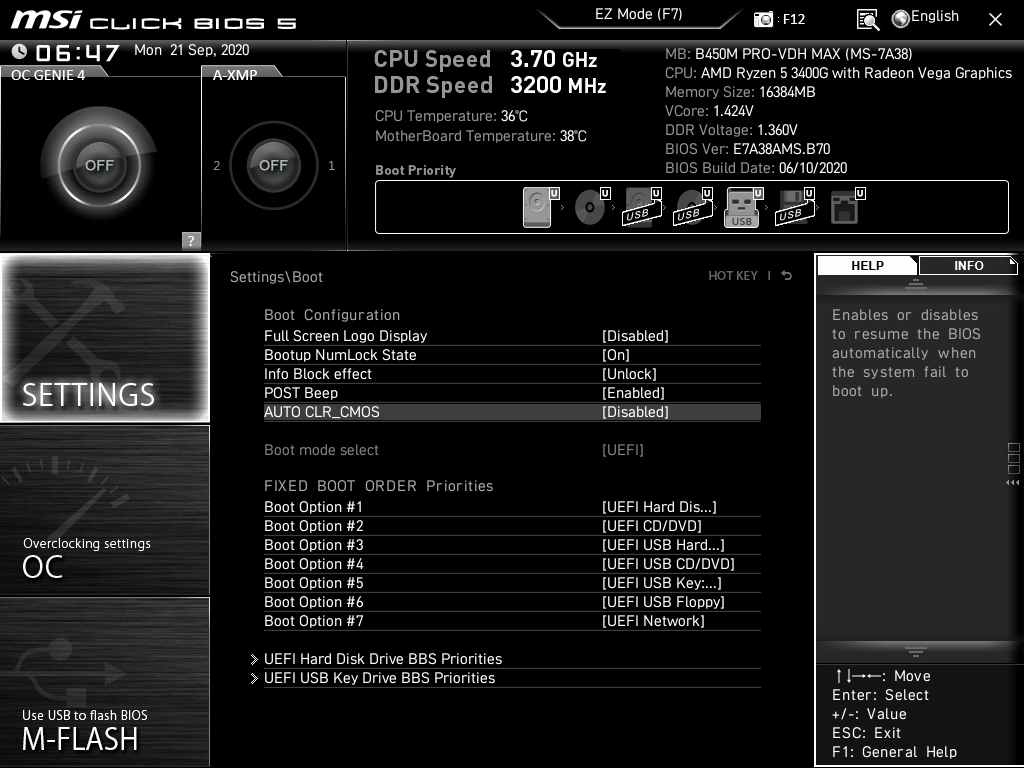Click the CPU Temperature 36°C reading
Image resolution: width=1024 pixels, height=768 pixels.
point(451,116)
